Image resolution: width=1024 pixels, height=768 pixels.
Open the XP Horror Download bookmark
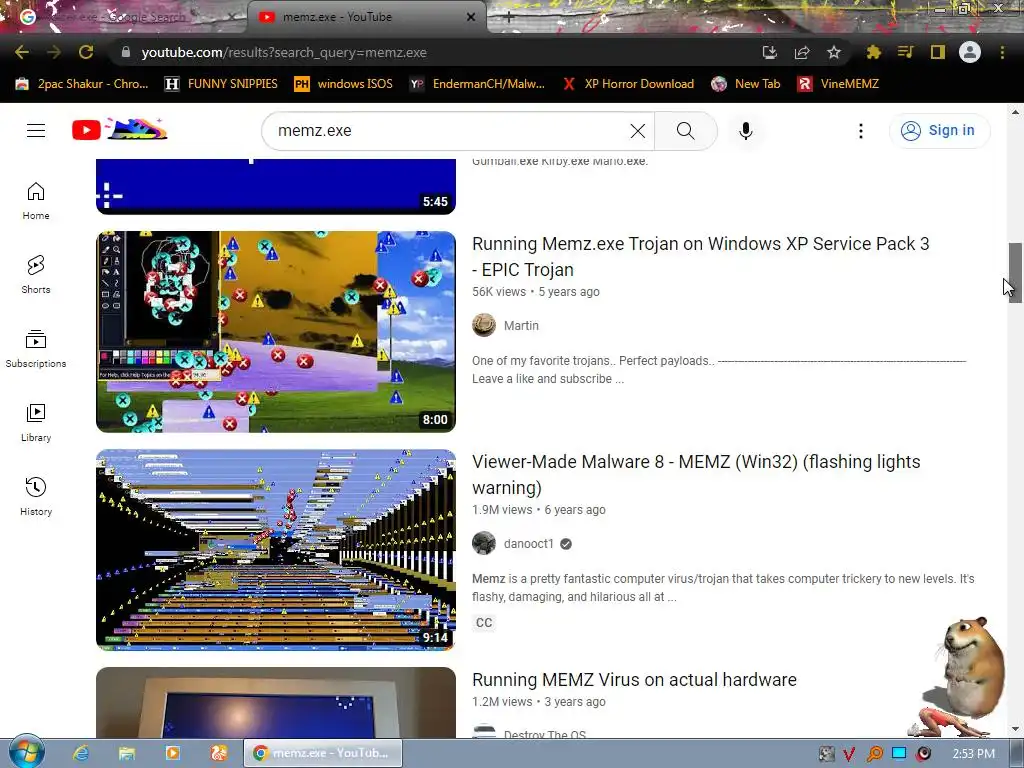tap(628, 84)
